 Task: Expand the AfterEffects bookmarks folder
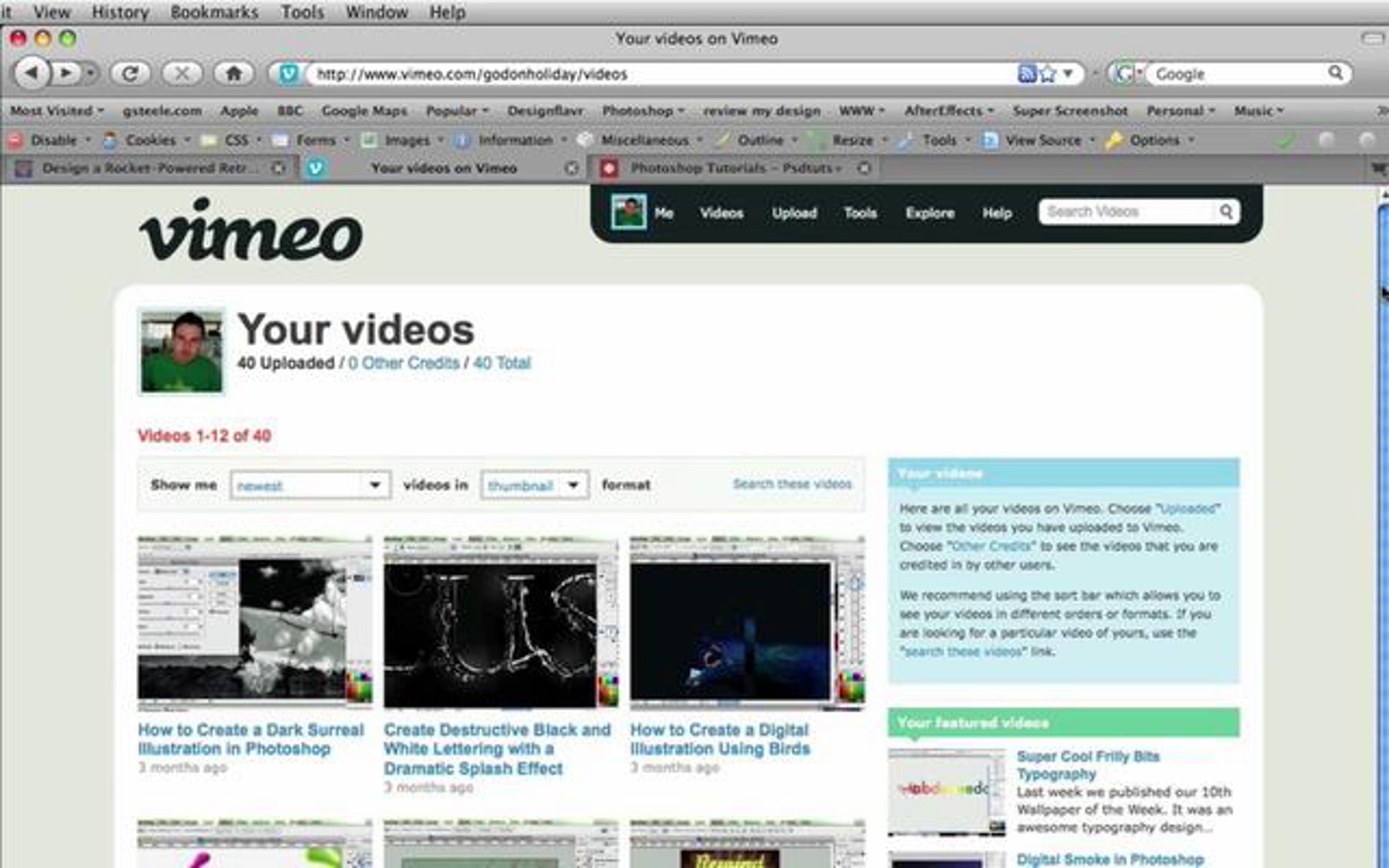pos(949,111)
